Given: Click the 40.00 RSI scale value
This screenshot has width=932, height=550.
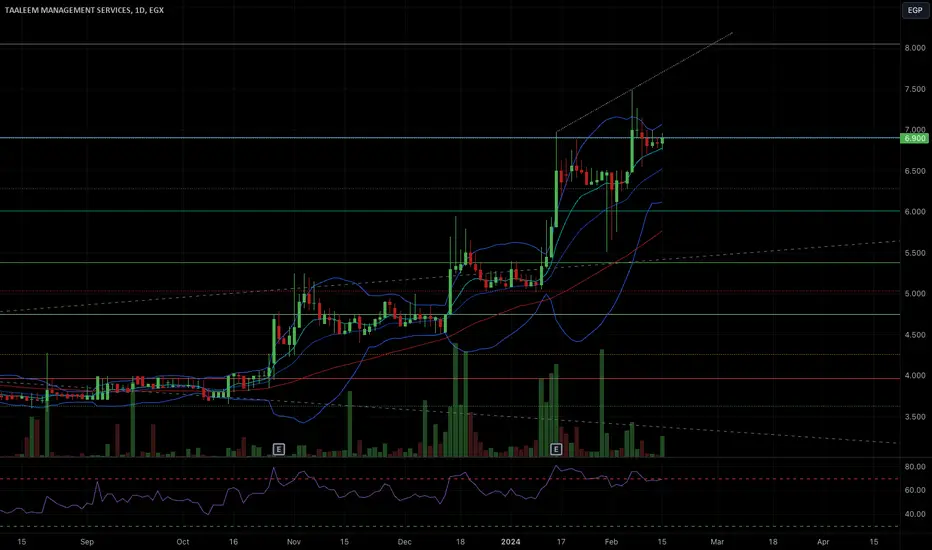Looking at the screenshot, I should click(x=915, y=514).
